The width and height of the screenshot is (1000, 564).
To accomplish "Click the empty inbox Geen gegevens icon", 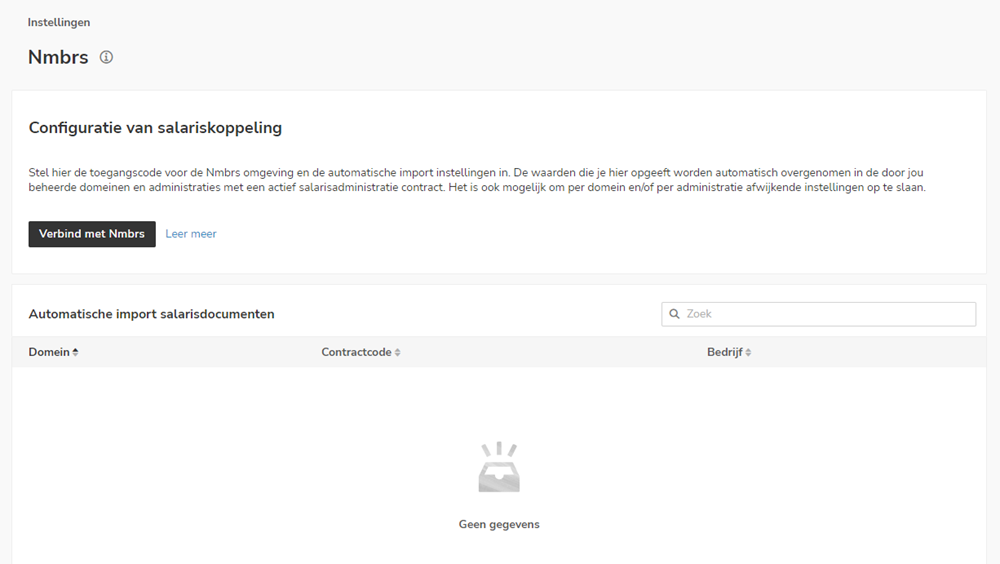I will [x=499, y=467].
